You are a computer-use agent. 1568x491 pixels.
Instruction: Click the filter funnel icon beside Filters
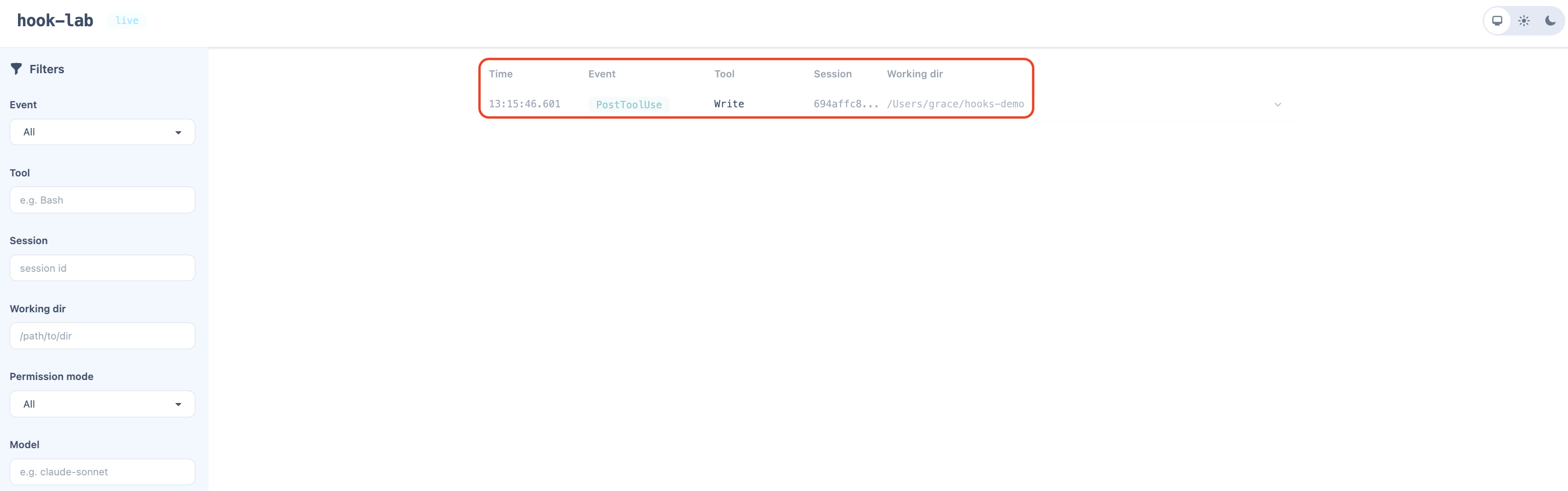17,69
